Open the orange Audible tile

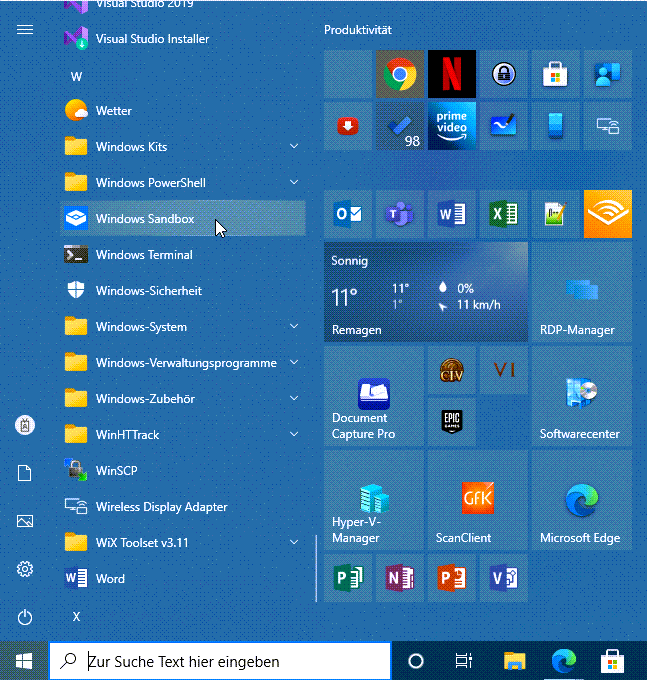[608, 214]
